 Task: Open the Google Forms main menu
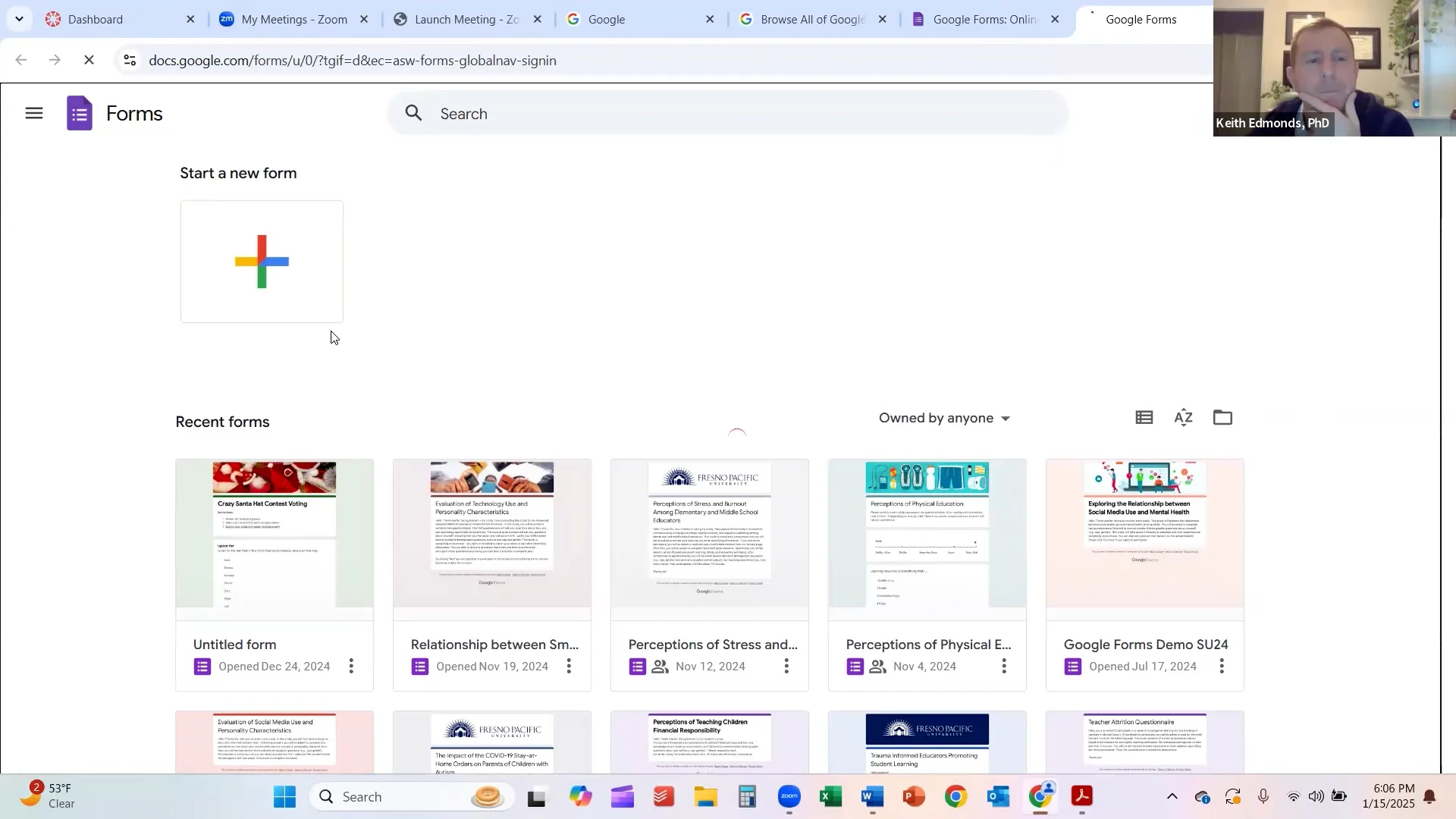34,113
